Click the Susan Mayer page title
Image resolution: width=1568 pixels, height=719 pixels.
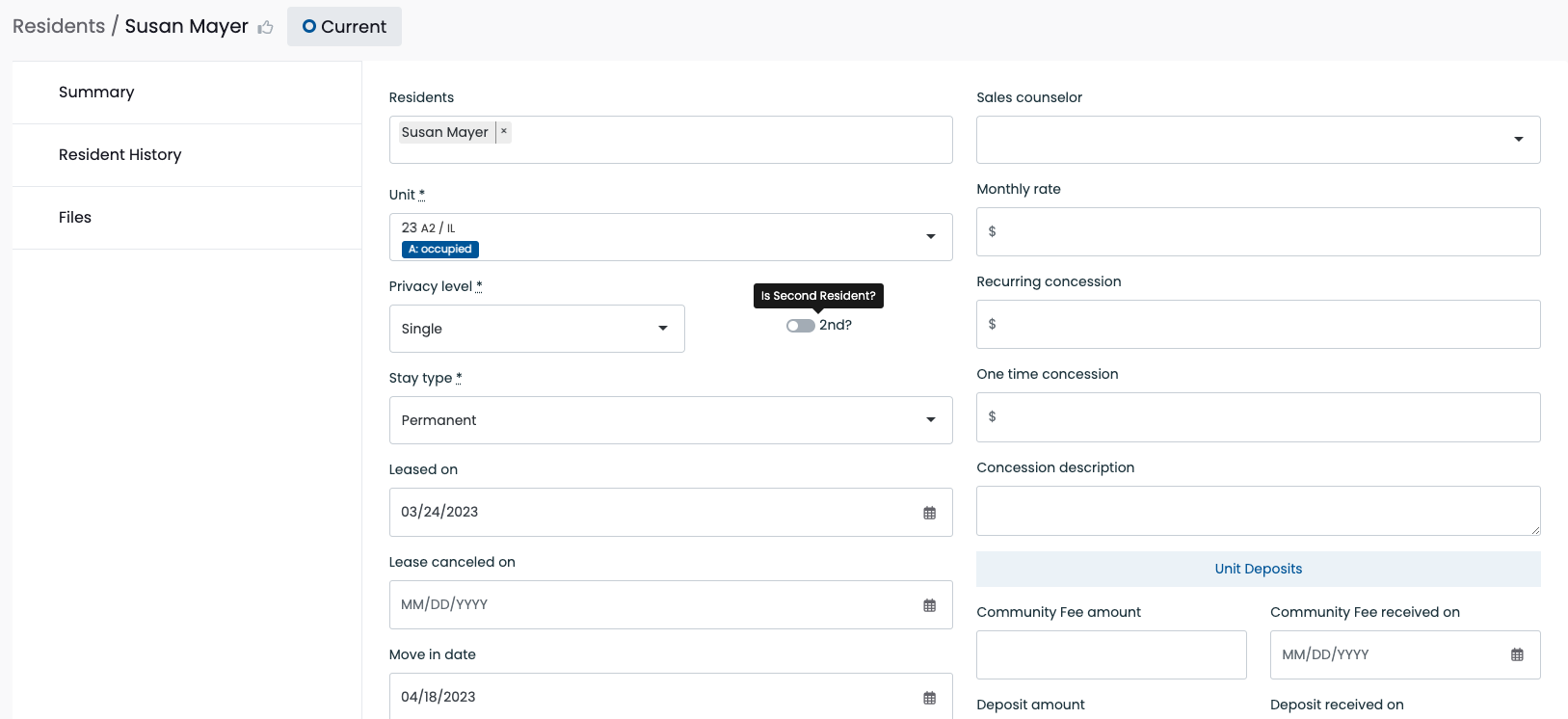pos(187,26)
